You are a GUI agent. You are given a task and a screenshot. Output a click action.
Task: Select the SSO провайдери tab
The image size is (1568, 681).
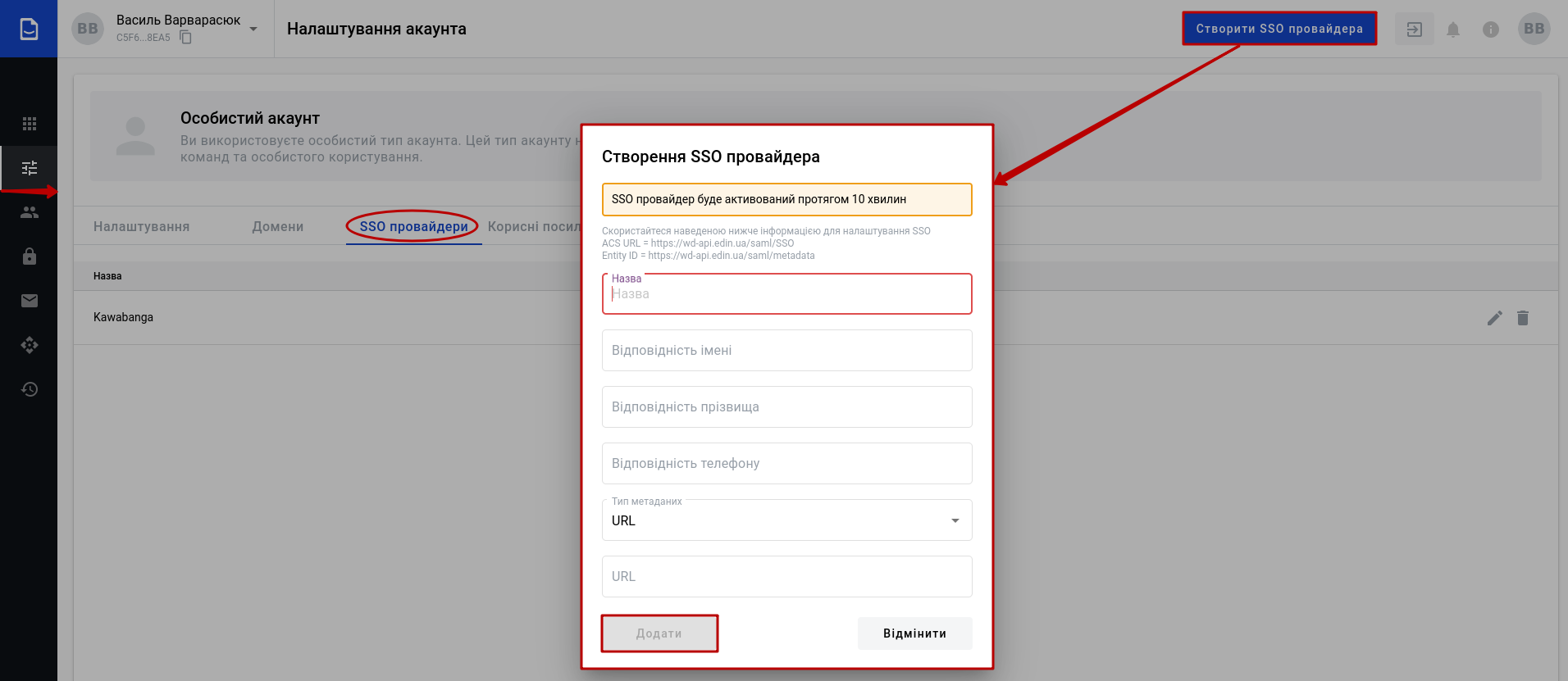(413, 227)
